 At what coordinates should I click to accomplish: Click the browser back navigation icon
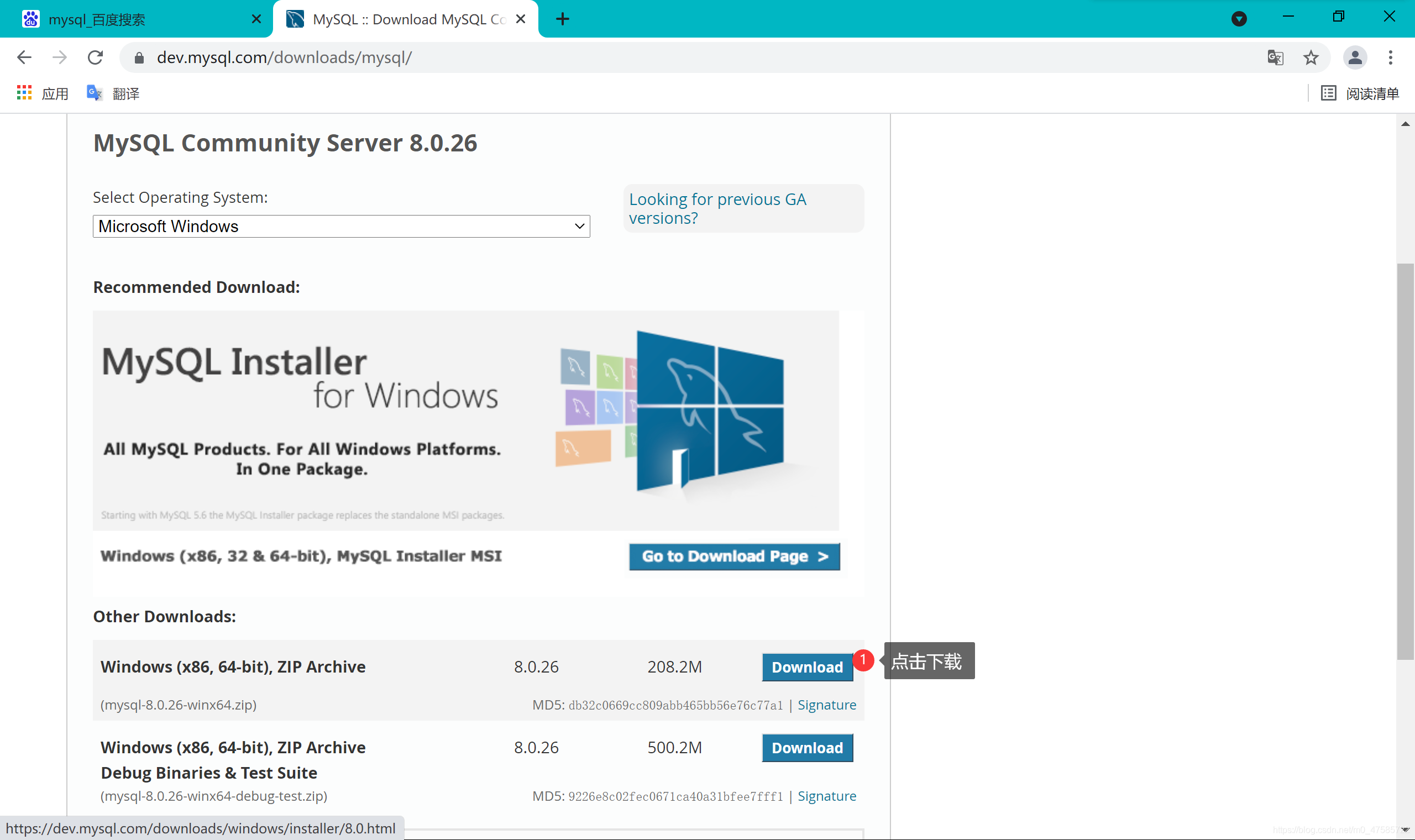[25, 56]
